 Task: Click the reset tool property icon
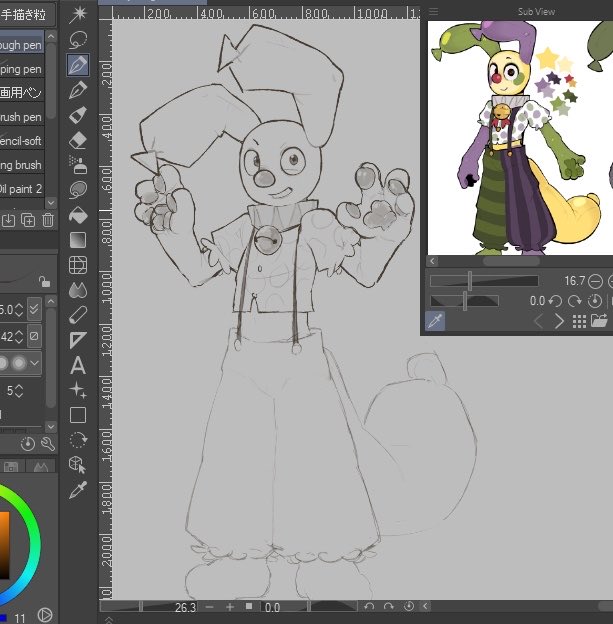pos(27,444)
